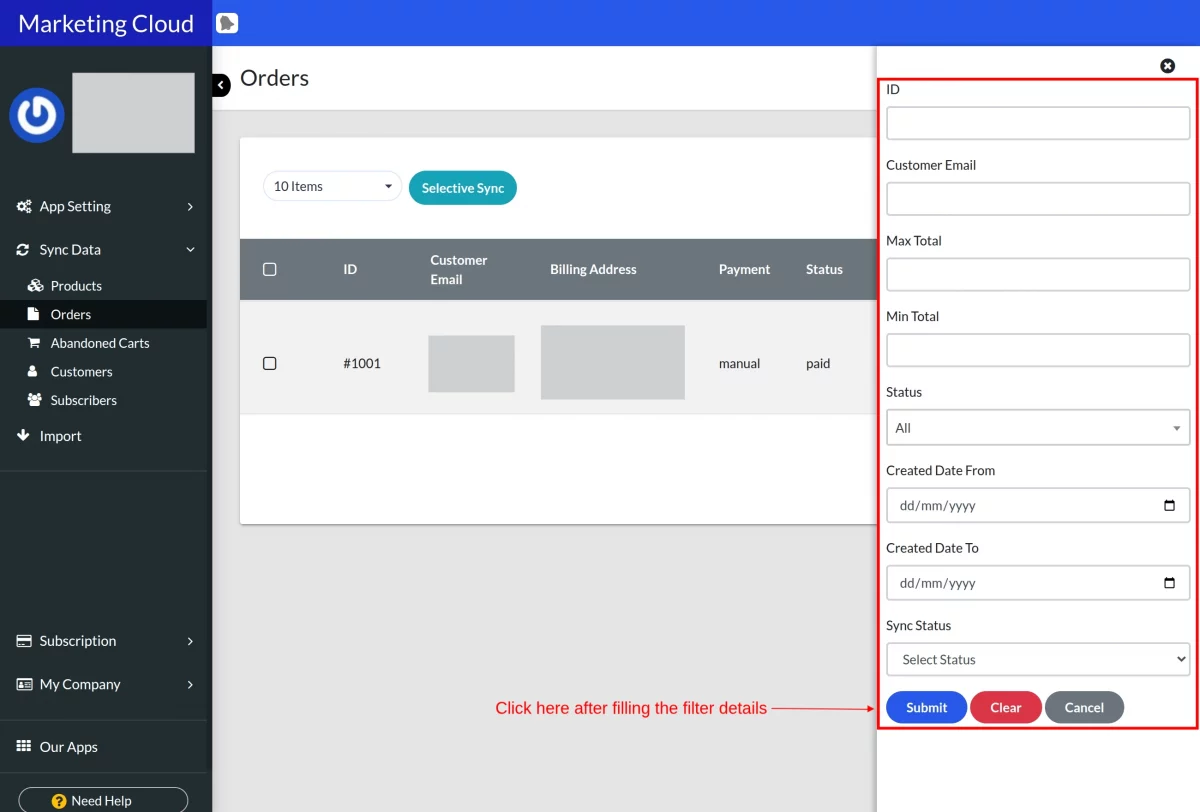Image resolution: width=1200 pixels, height=812 pixels.
Task: Click the App Setting gears icon
Action: pos(24,207)
